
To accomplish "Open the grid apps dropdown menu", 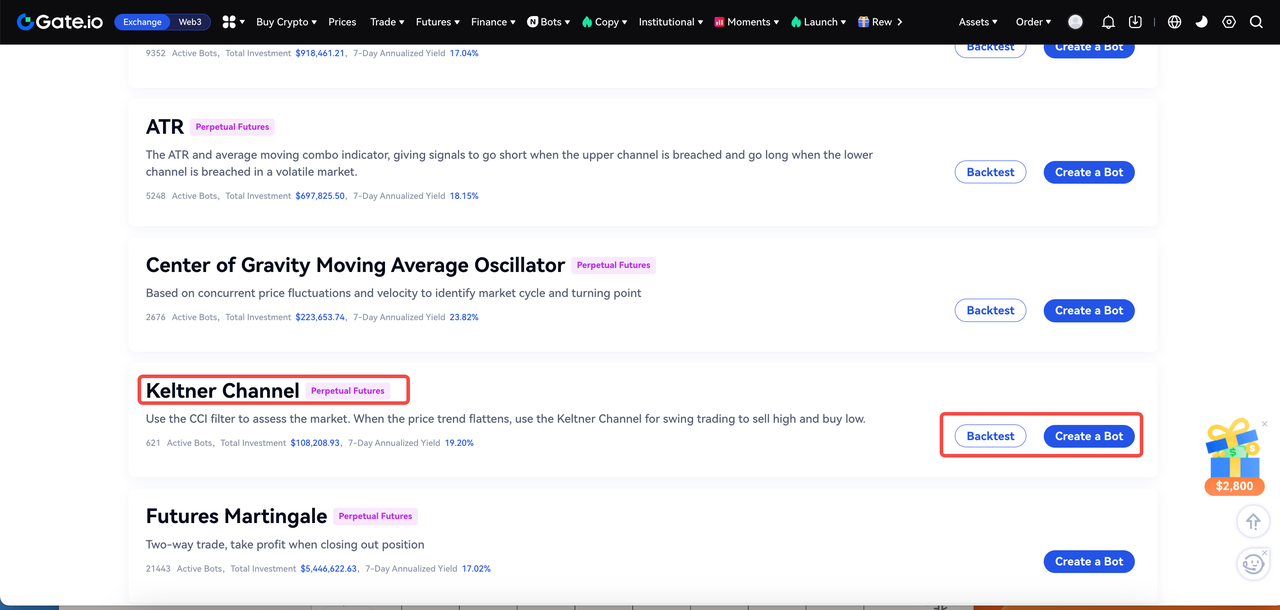I will point(234,22).
